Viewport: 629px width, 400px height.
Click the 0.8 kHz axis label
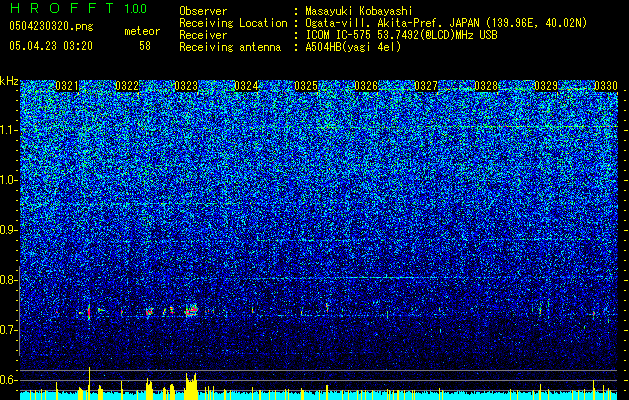pos(8,280)
